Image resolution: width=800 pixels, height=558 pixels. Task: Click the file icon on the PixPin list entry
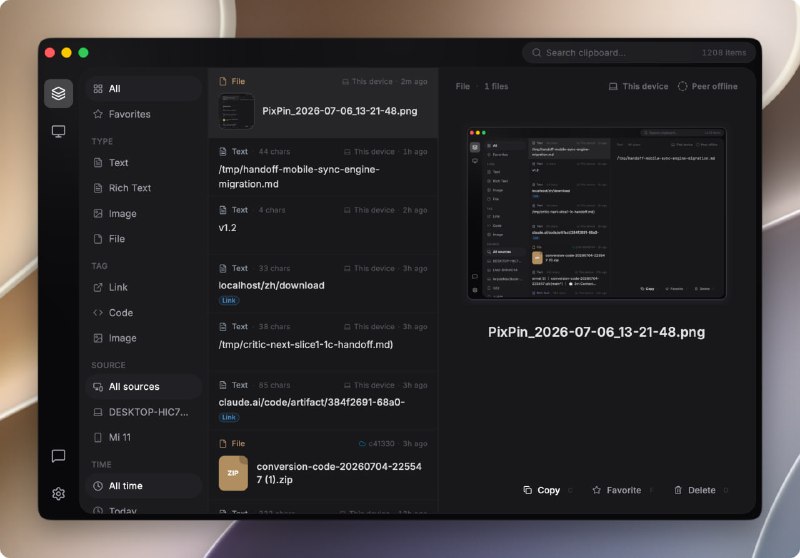(x=222, y=82)
